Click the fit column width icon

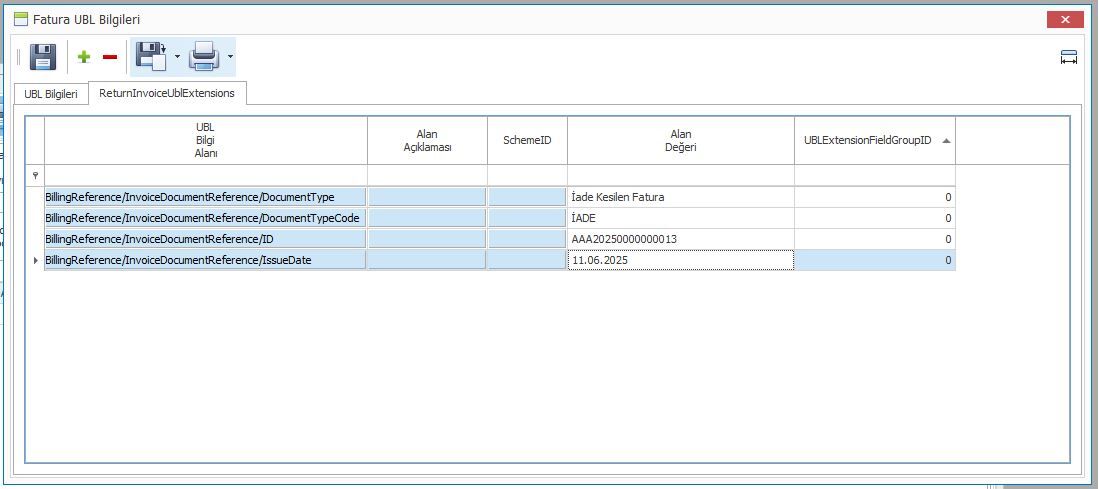click(x=1069, y=57)
